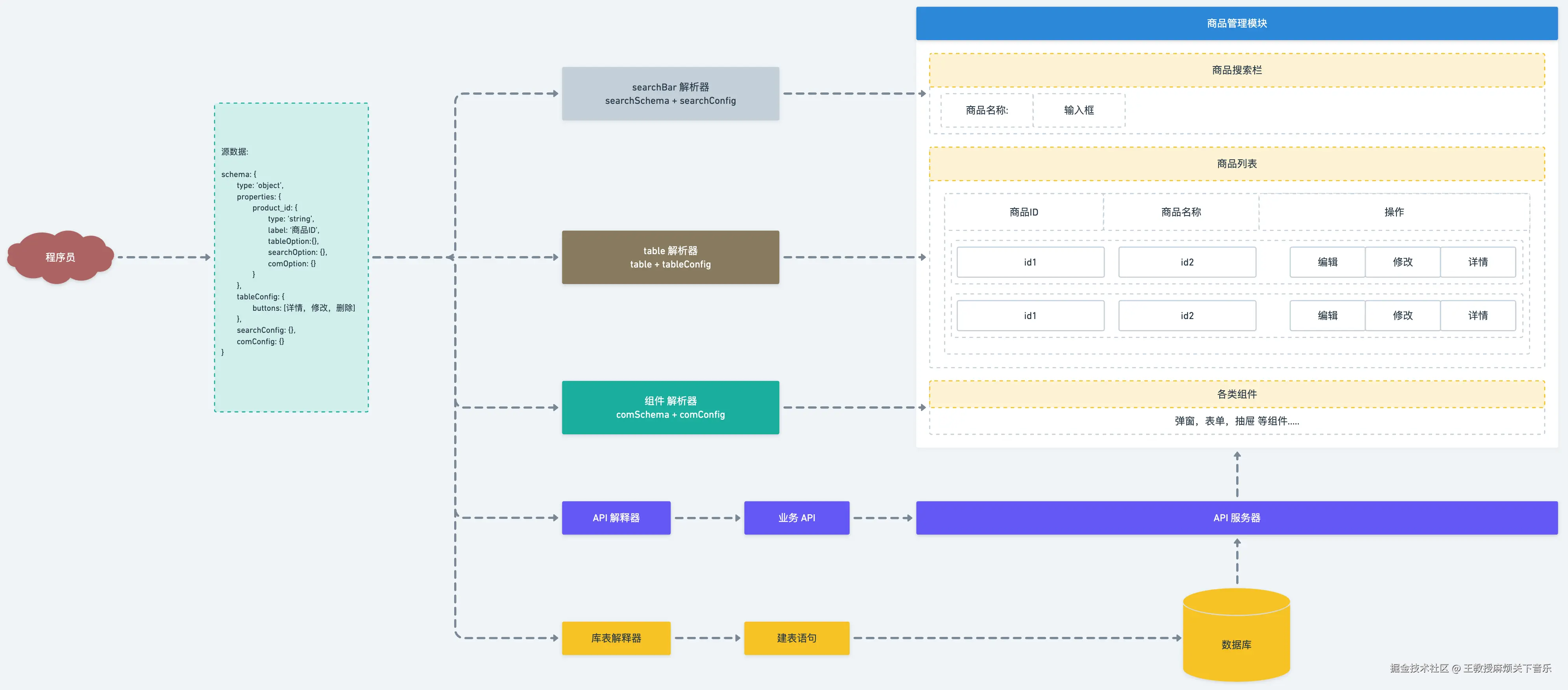Select the 商品搜索栏 section header
This screenshot has height=690, width=1568.
pyautogui.click(x=1236, y=70)
